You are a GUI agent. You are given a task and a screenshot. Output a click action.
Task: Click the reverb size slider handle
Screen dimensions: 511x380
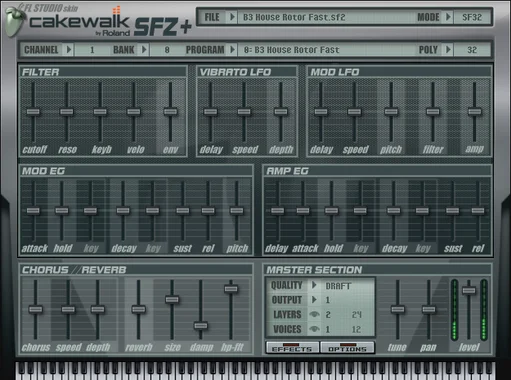172,299
